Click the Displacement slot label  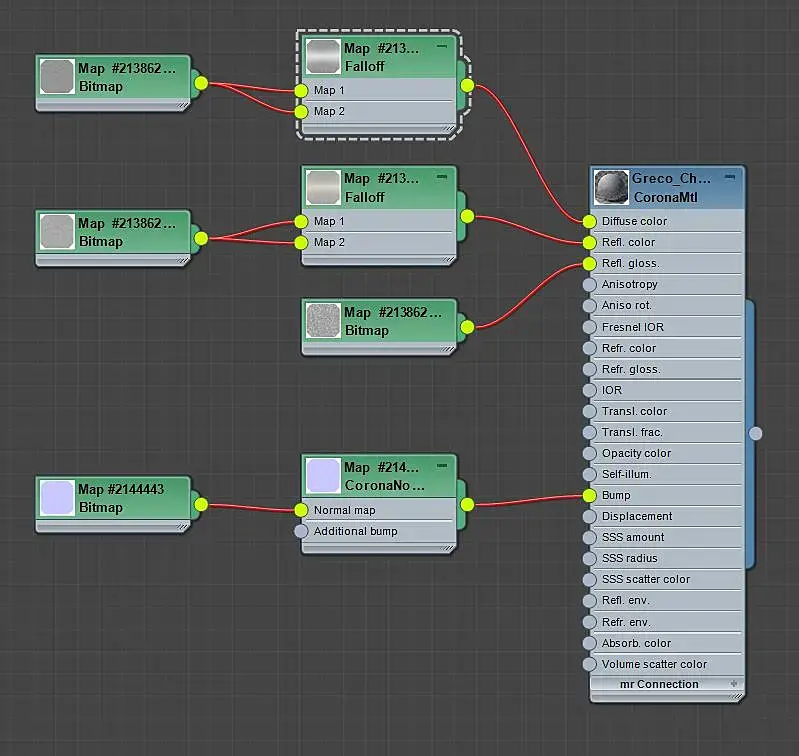pos(637,517)
